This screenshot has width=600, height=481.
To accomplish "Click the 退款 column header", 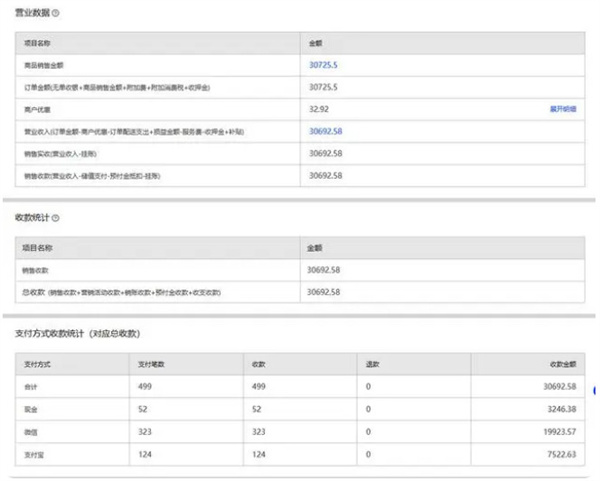I will tap(373, 363).
